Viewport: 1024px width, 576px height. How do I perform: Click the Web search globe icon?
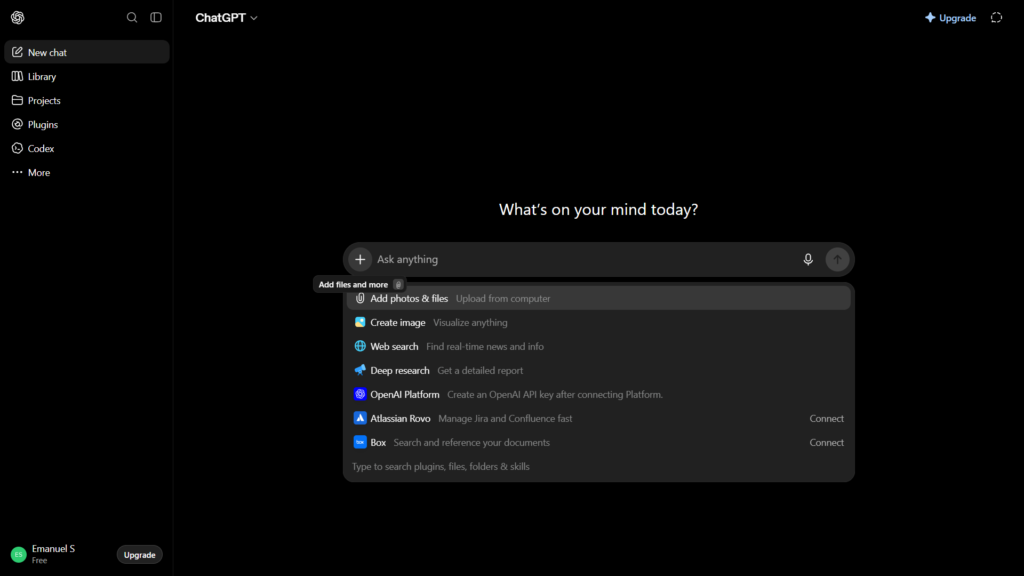point(360,346)
